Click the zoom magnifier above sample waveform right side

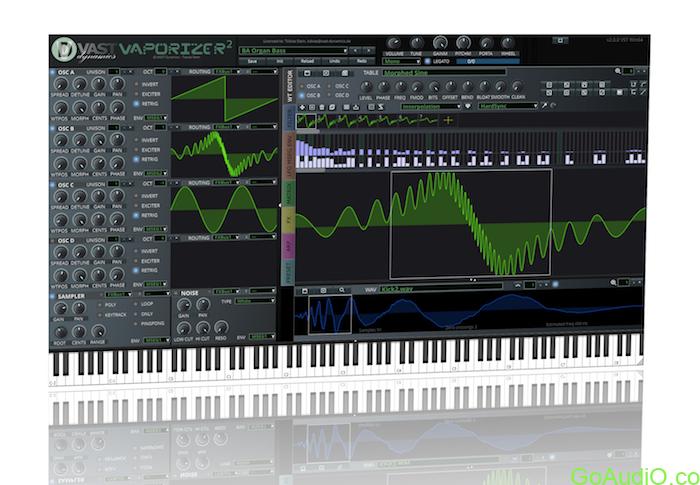613,283
